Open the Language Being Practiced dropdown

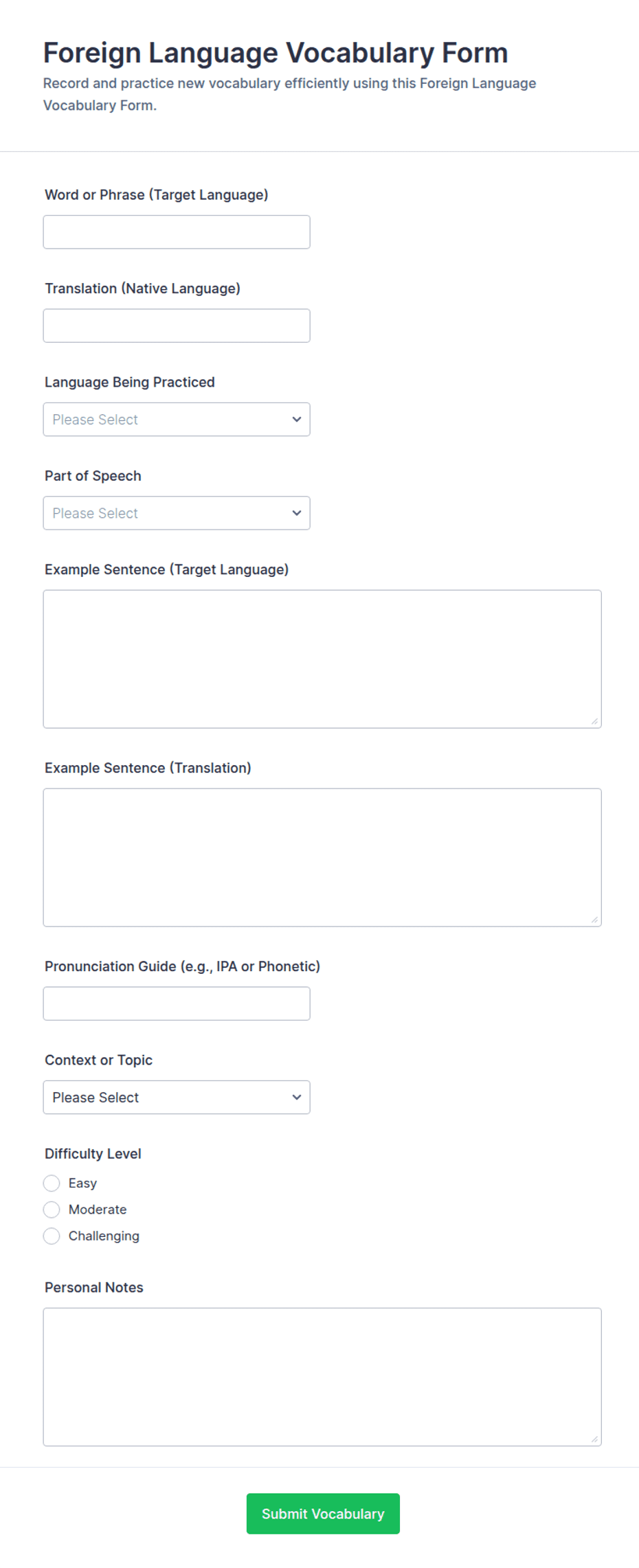click(177, 420)
